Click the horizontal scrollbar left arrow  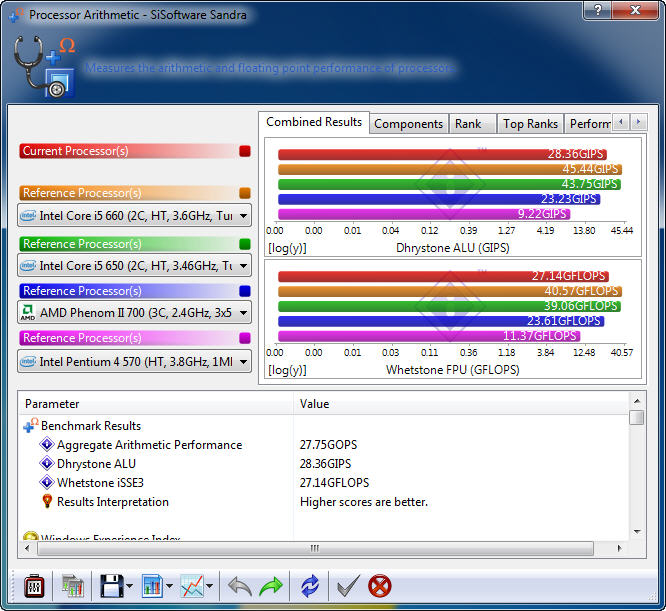[28, 548]
